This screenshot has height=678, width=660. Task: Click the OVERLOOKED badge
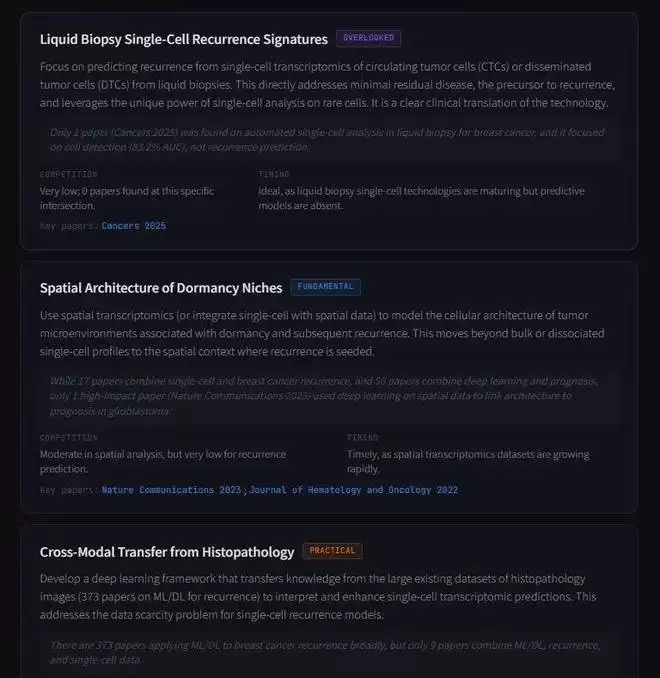(368, 38)
